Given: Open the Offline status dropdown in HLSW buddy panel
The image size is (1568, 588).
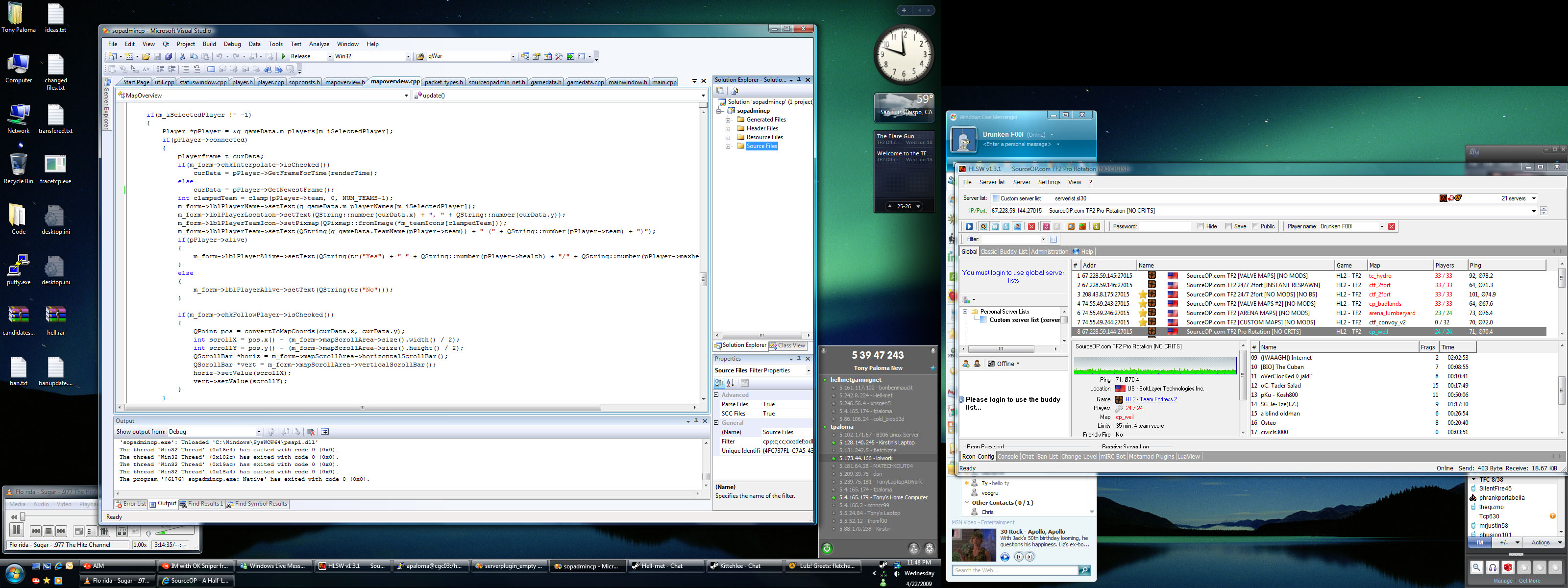Looking at the screenshot, I should coord(1004,364).
